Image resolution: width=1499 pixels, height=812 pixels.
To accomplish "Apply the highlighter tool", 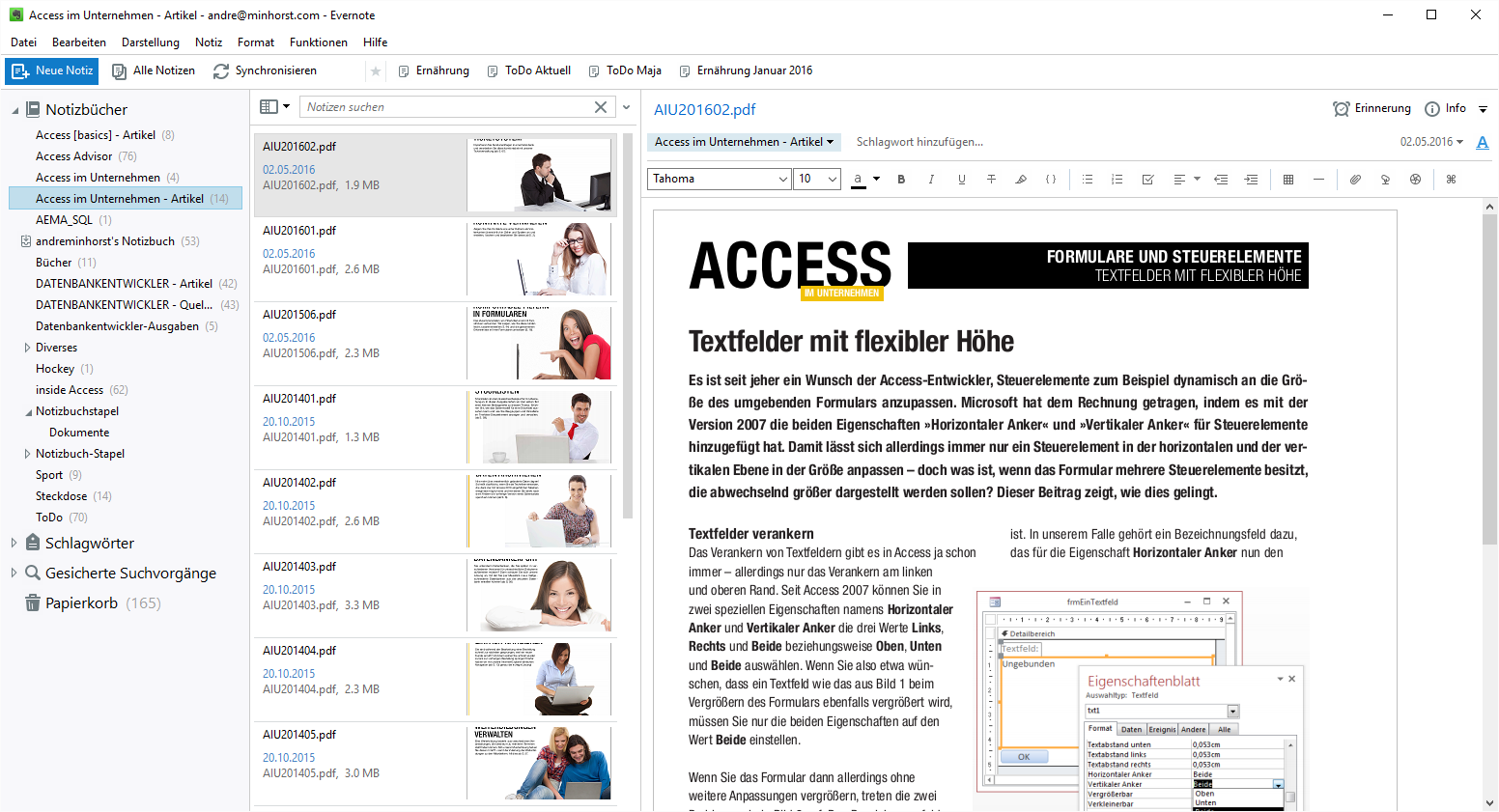I will point(1021,180).
